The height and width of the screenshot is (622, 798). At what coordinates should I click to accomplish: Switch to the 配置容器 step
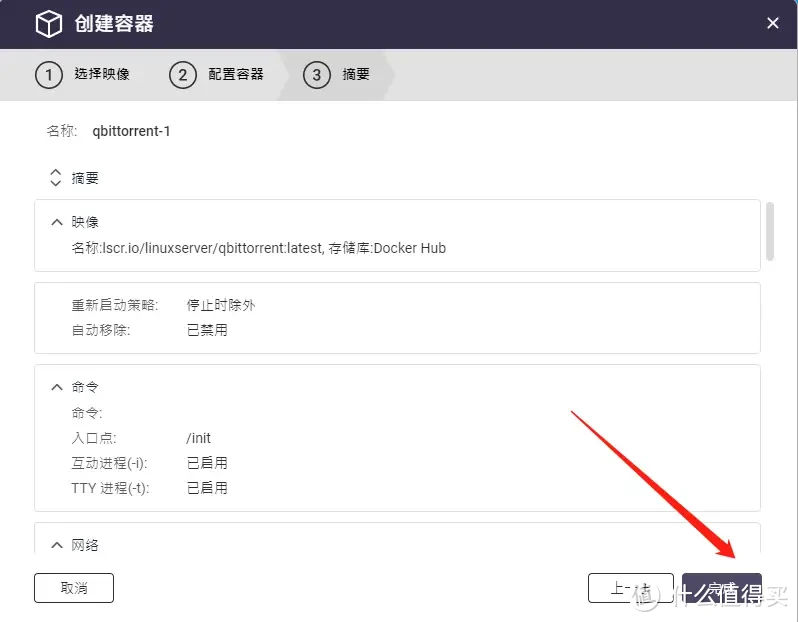(x=235, y=75)
